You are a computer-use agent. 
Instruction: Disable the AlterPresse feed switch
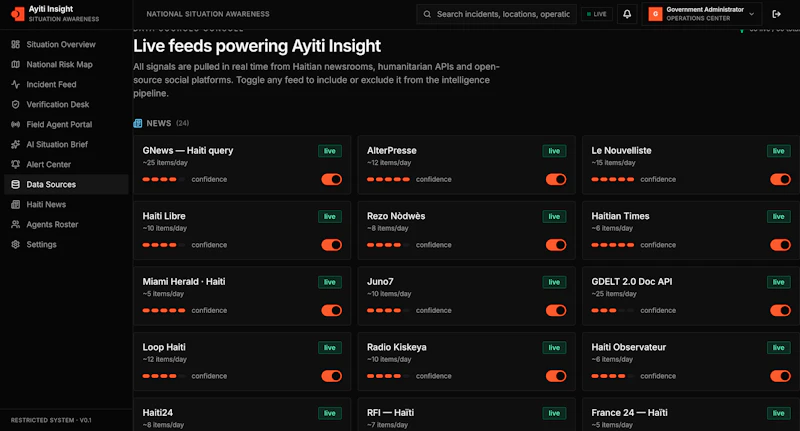(556, 179)
